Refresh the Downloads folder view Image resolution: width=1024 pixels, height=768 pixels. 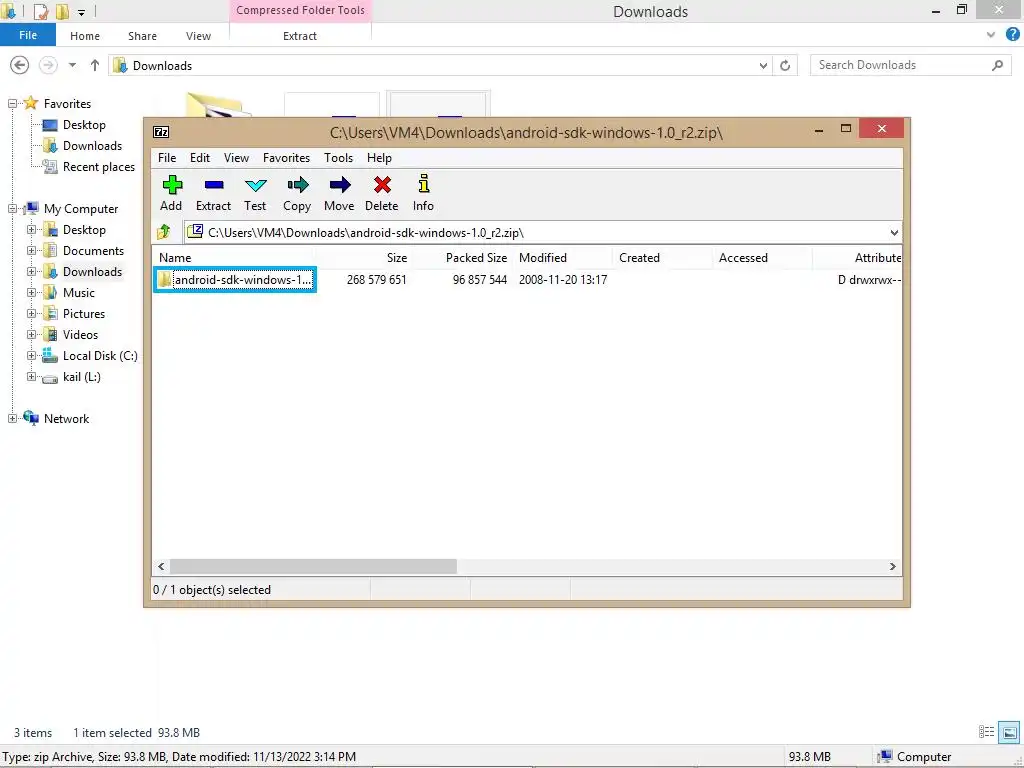[785, 65]
